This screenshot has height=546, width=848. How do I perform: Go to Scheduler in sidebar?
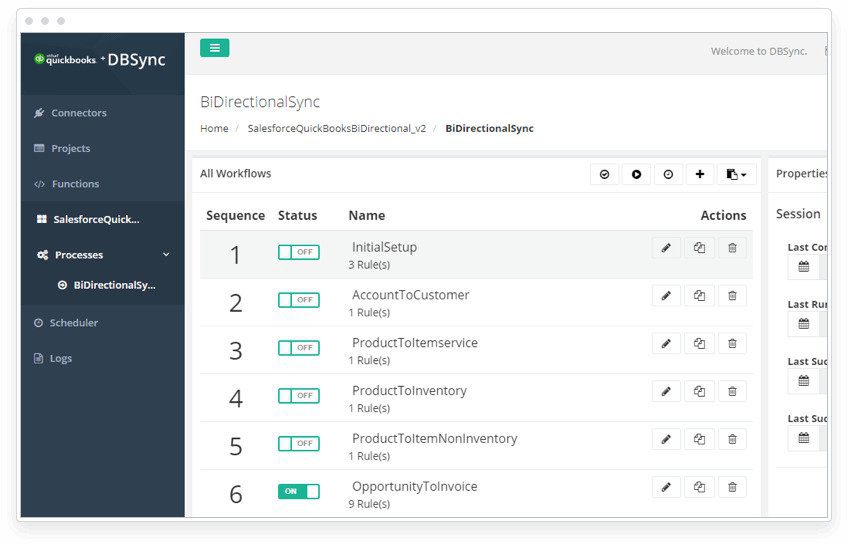73,323
